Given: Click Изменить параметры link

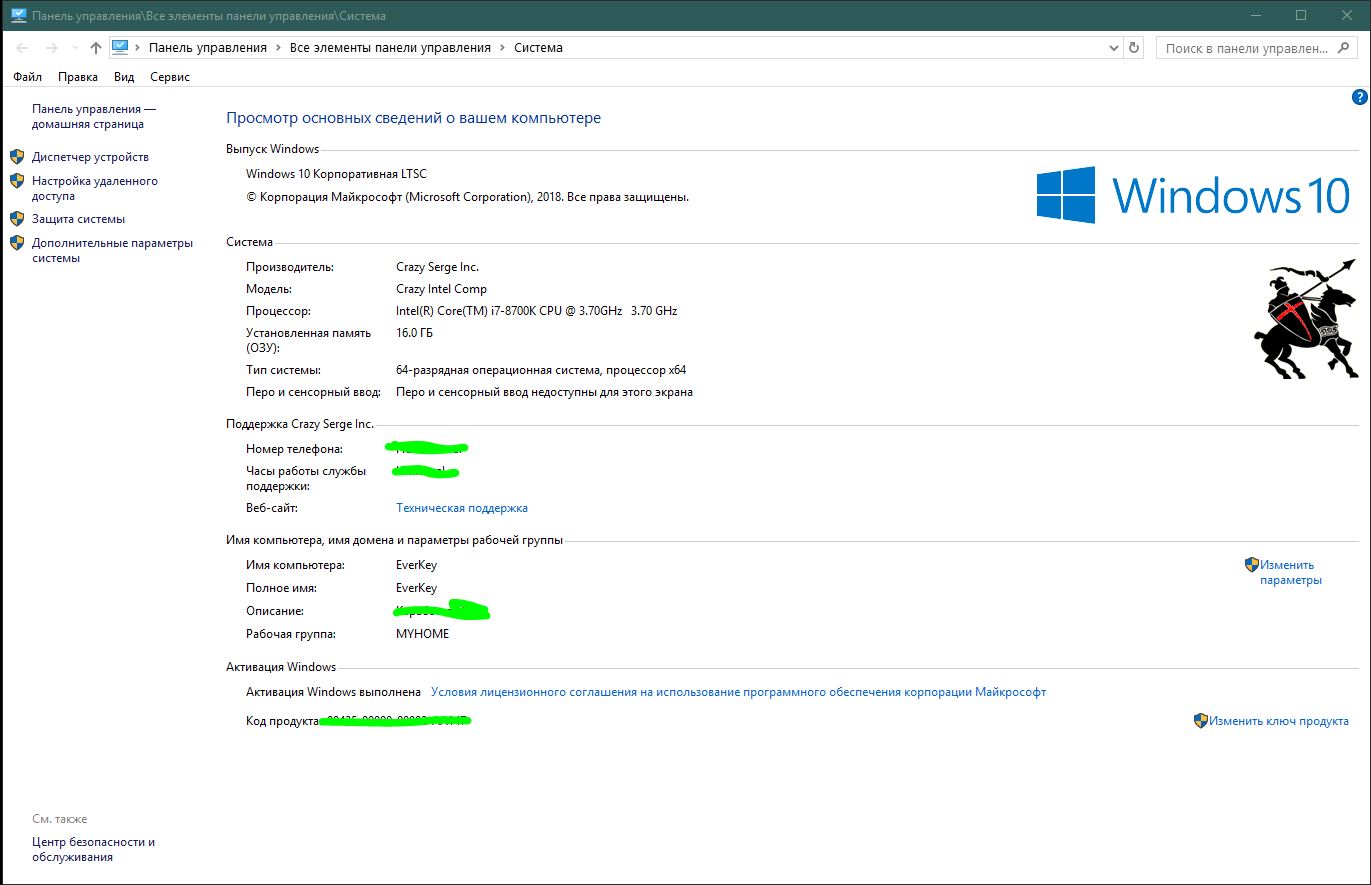Looking at the screenshot, I should pyautogui.click(x=1291, y=572).
